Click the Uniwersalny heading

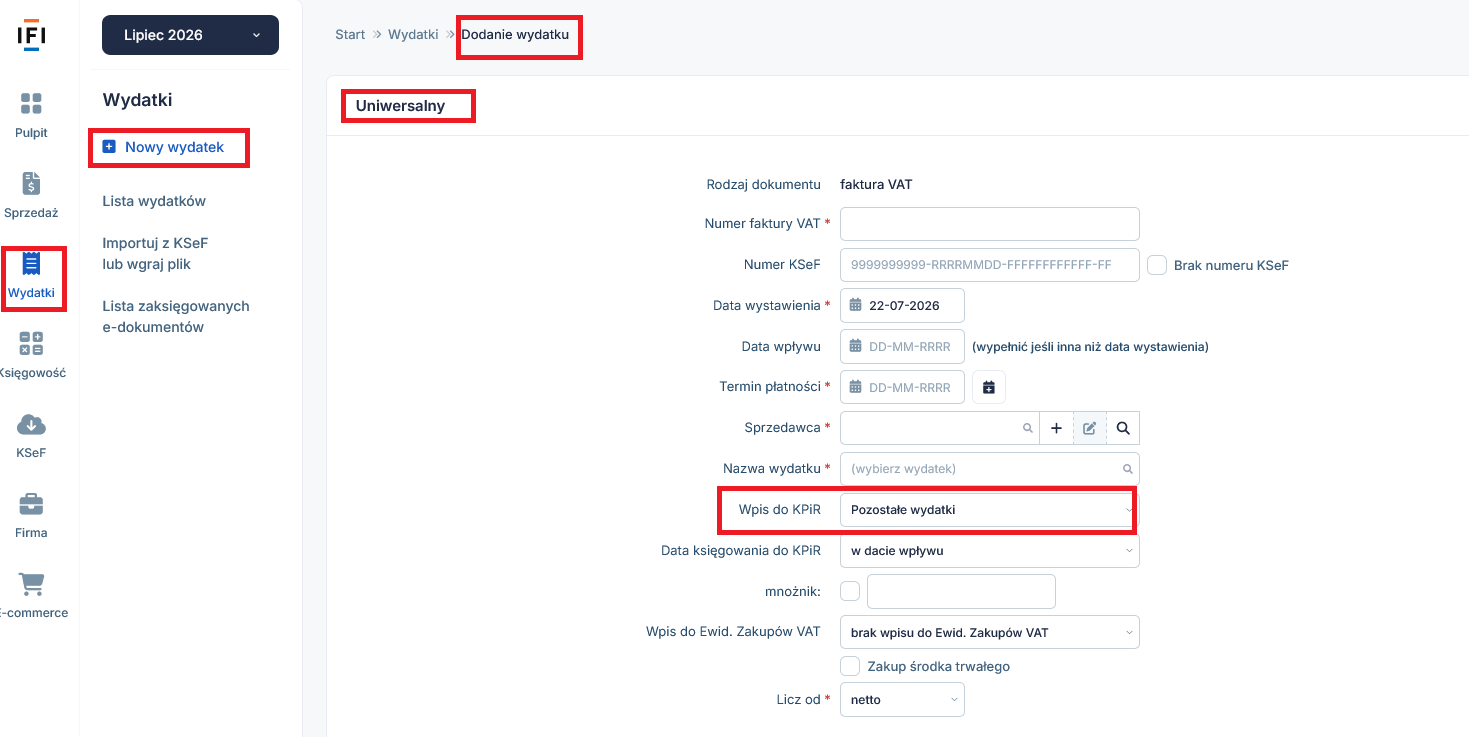click(400, 106)
